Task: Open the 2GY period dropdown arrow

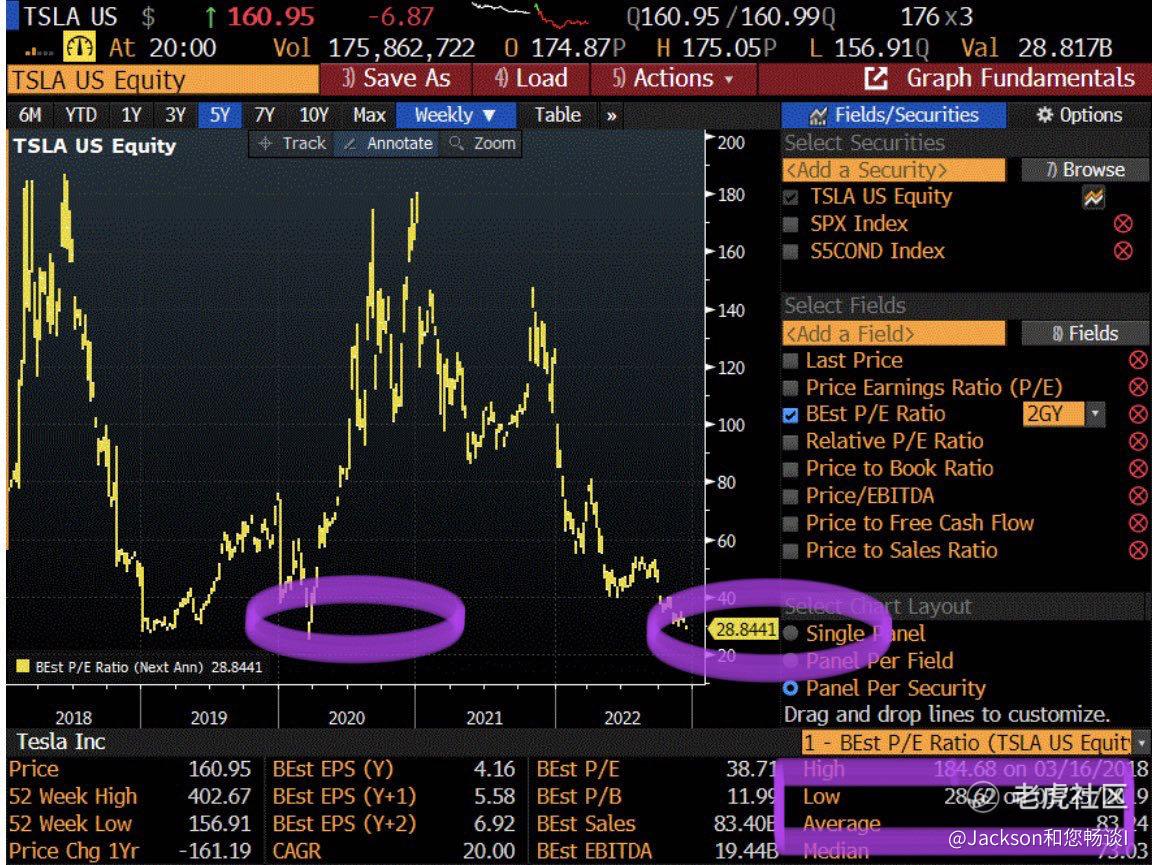Action: (1095, 414)
